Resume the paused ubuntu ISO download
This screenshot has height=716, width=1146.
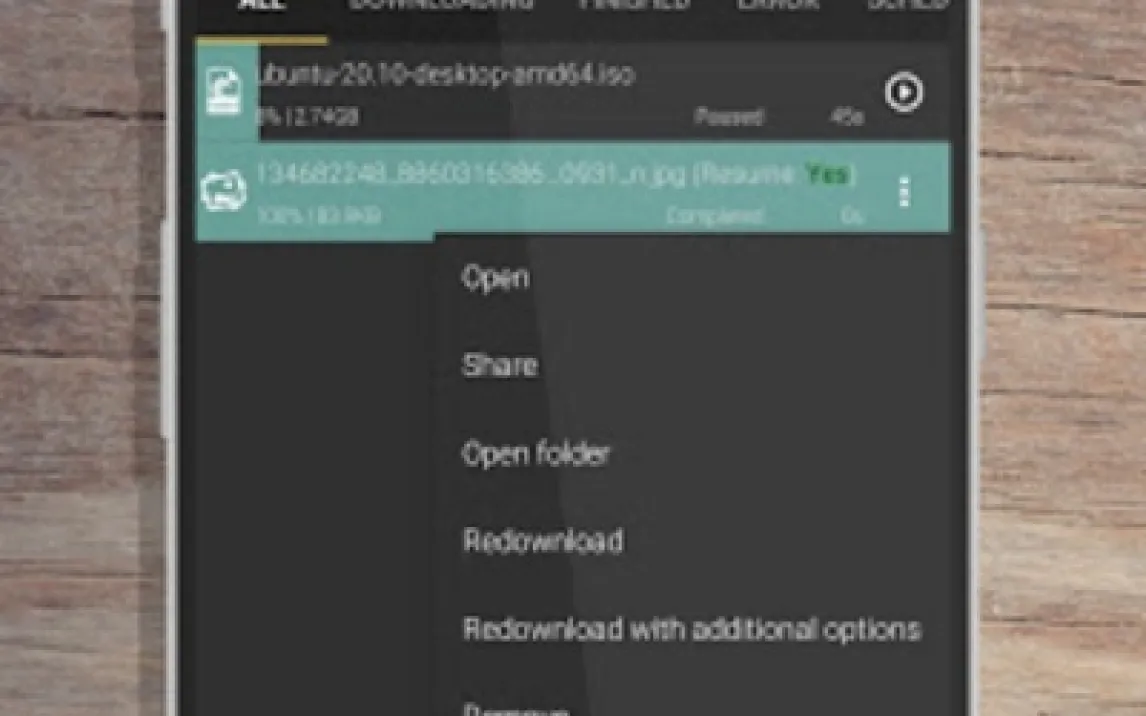(x=904, y=93)
